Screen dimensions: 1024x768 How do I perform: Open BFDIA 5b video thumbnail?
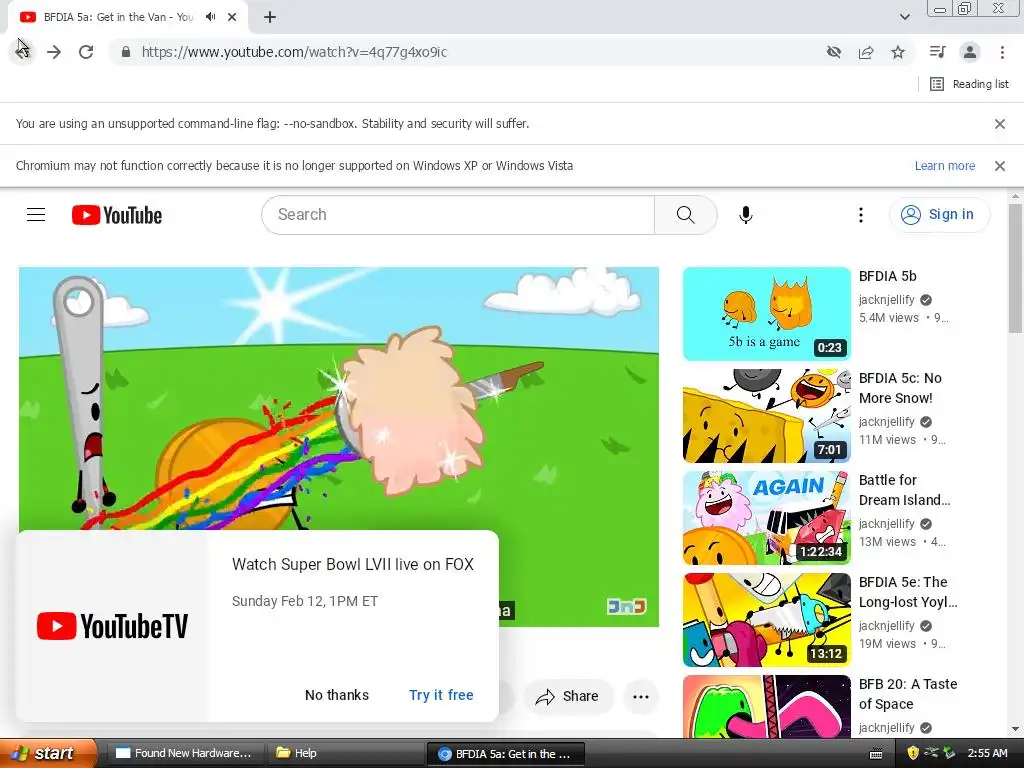(x=767, y=314)
